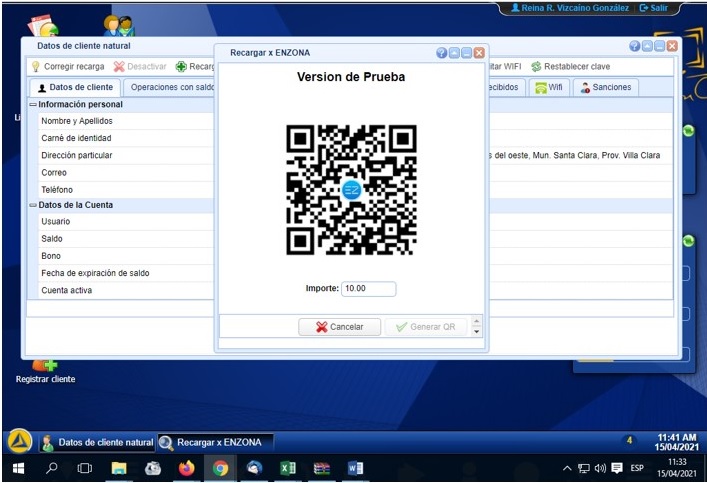
Task: Open WinRAR from the taskbar
Action: 321,469
